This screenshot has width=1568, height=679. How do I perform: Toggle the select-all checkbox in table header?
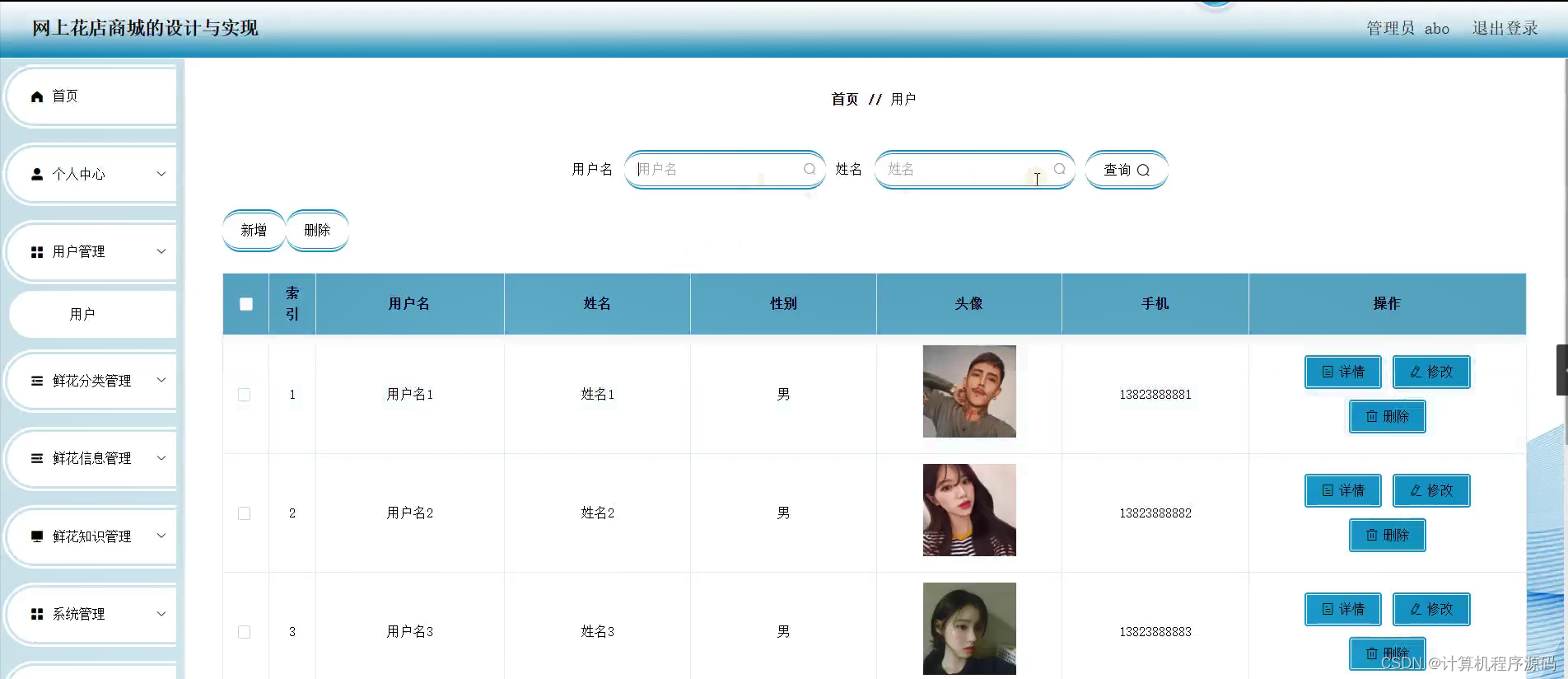tap(245, 304)
